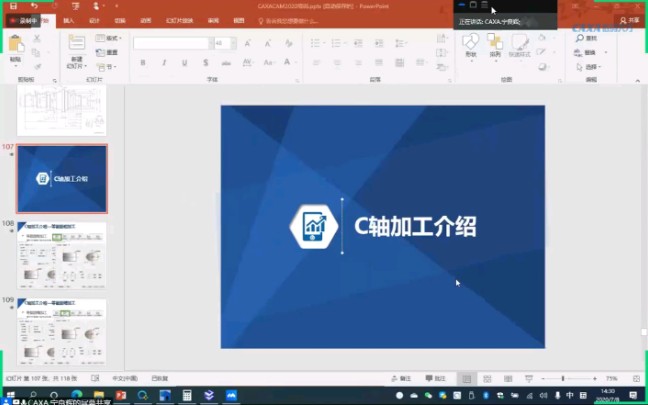Collapse the ribbon with the chevron
The width and height of the screenshot is (648, 405).
point(638,81)
